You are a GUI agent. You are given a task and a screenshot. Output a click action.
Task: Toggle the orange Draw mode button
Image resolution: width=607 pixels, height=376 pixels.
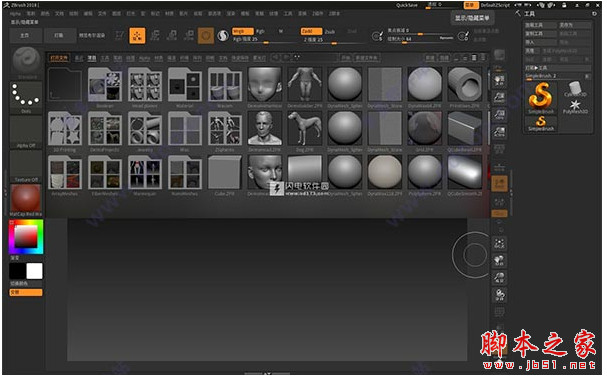(137, 35)
